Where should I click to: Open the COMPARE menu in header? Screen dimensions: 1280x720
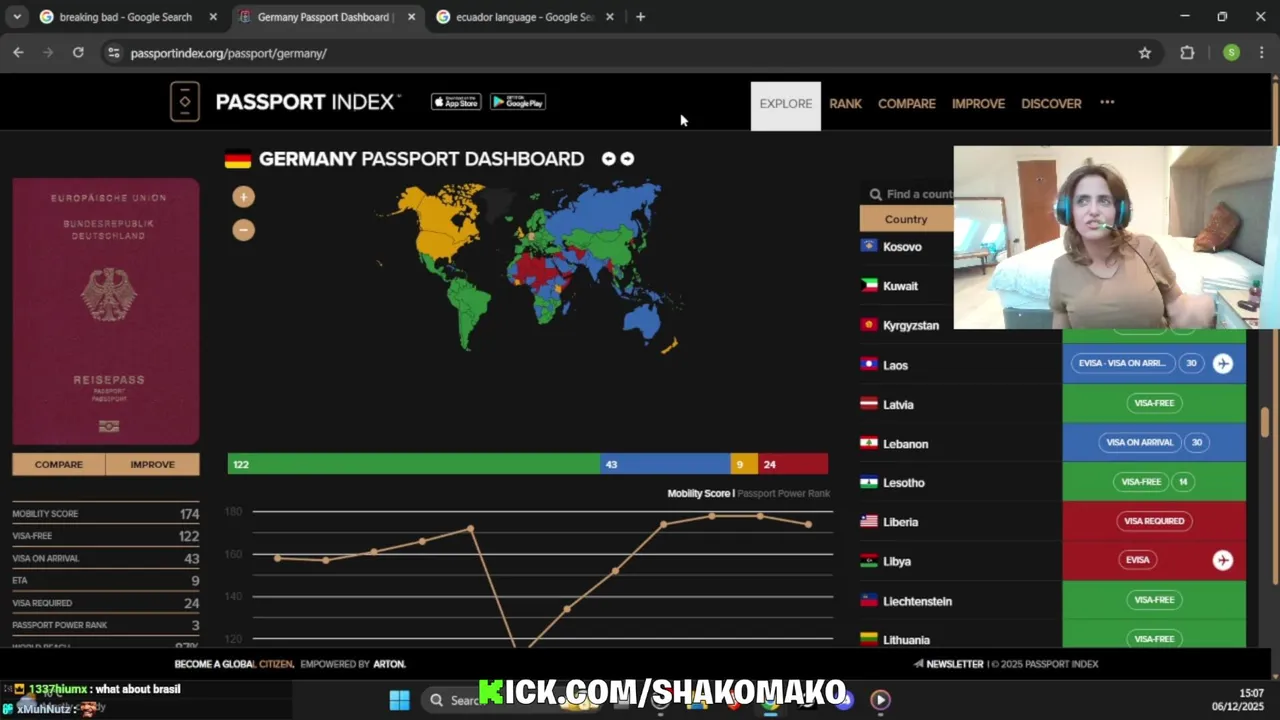[x=907, y=104]
